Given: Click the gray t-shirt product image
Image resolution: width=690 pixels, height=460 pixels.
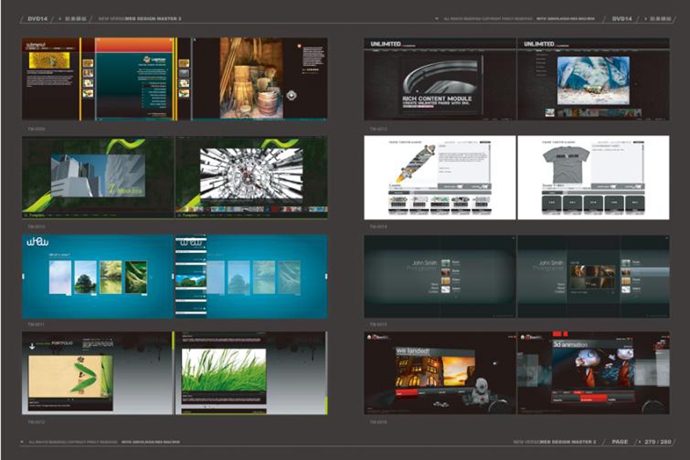Looking at the screenshot, I should (565, 165).
